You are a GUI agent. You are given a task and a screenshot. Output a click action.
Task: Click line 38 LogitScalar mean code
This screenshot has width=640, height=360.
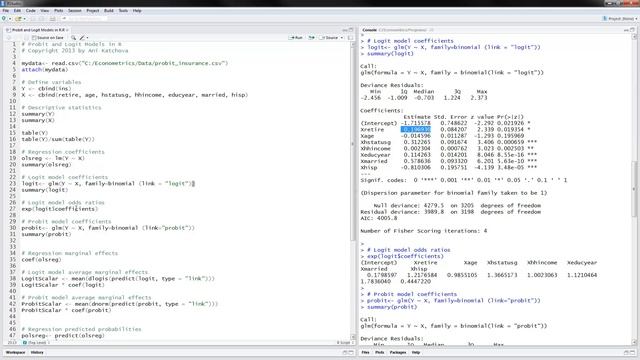point(118,278)
